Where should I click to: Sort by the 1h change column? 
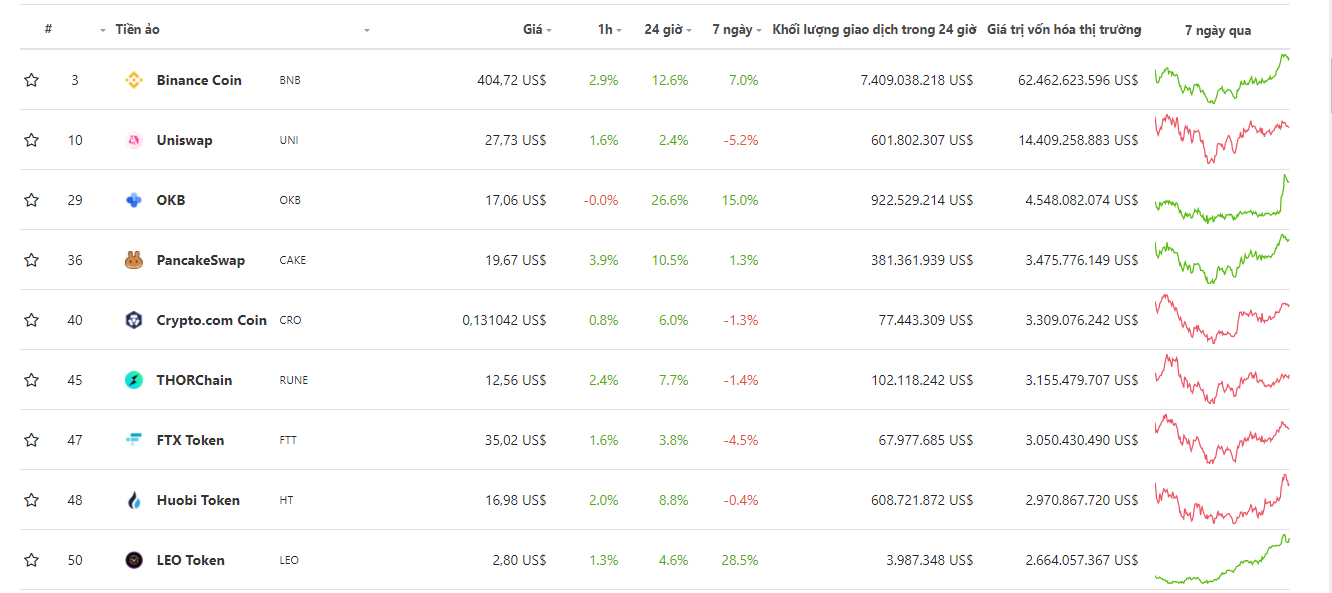pyautogui.click(x=609, y=30)
